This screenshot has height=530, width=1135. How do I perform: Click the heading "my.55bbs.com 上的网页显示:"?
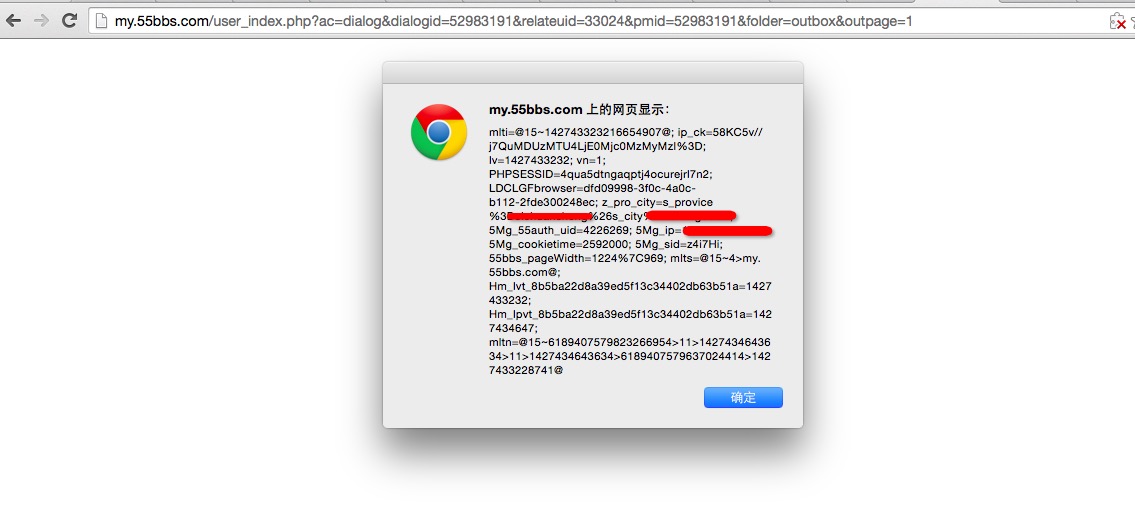coord(580,110)
